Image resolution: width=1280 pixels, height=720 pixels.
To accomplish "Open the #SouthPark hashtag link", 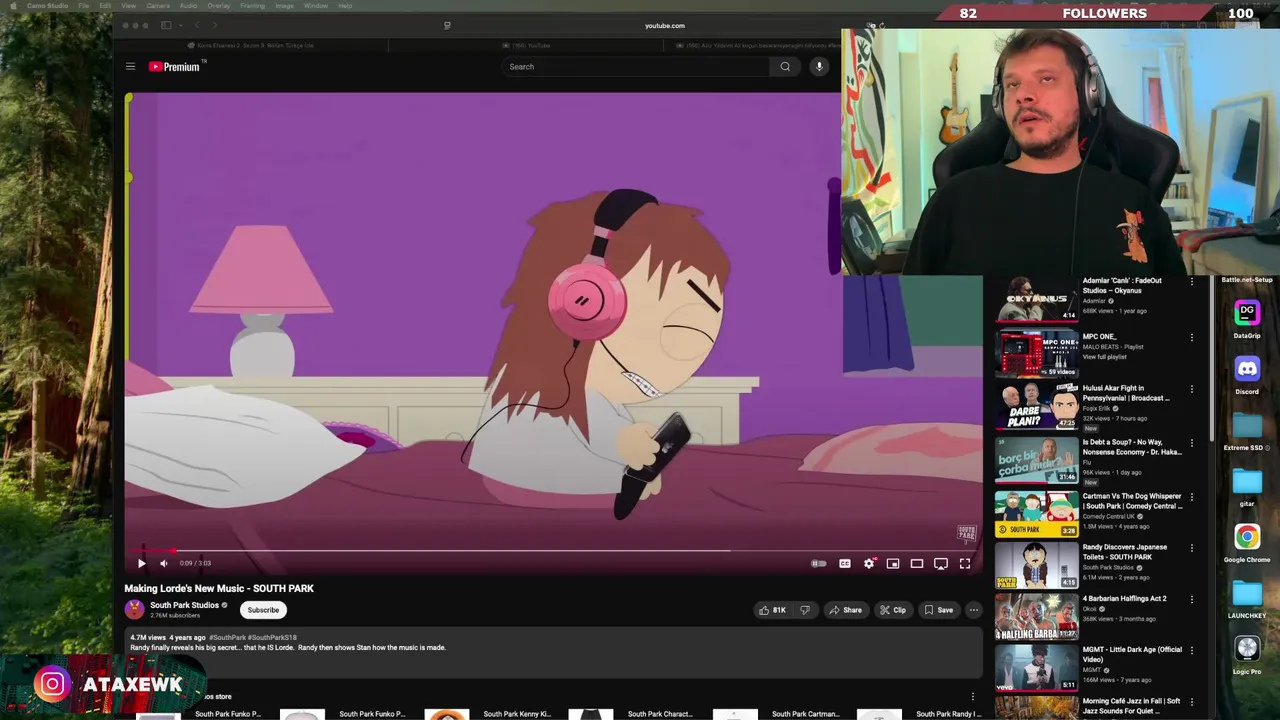I will [x=227, y=637].
